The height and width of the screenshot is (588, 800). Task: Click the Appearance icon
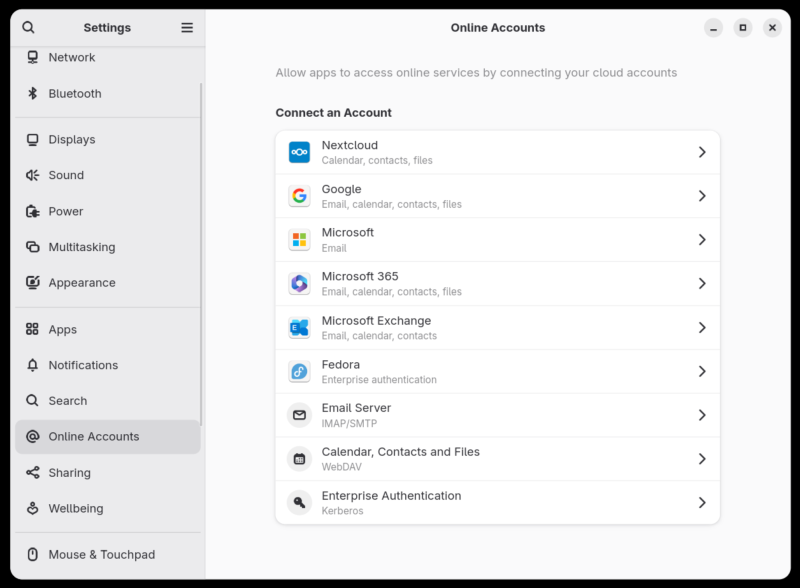tap(33, 282)
